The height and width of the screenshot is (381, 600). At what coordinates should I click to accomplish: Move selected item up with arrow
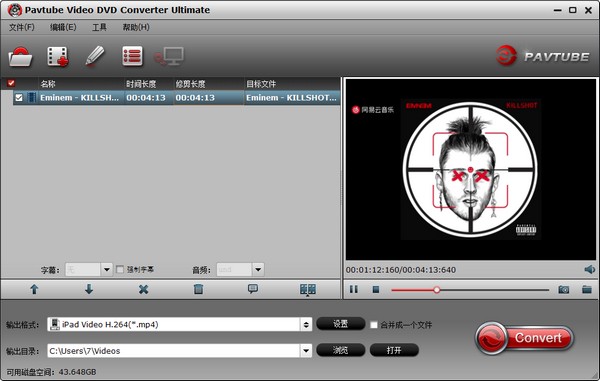point(34,289)
